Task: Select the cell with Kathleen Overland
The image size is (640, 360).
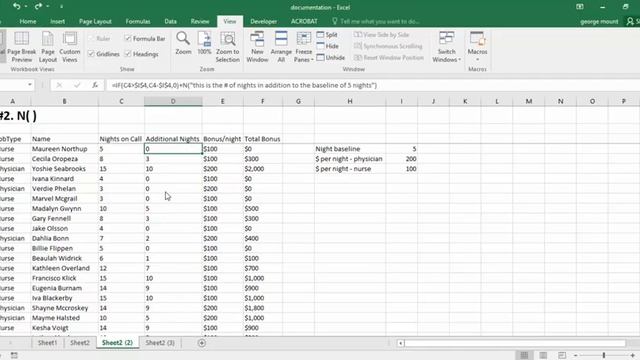Action: click(x=64, y=268)
